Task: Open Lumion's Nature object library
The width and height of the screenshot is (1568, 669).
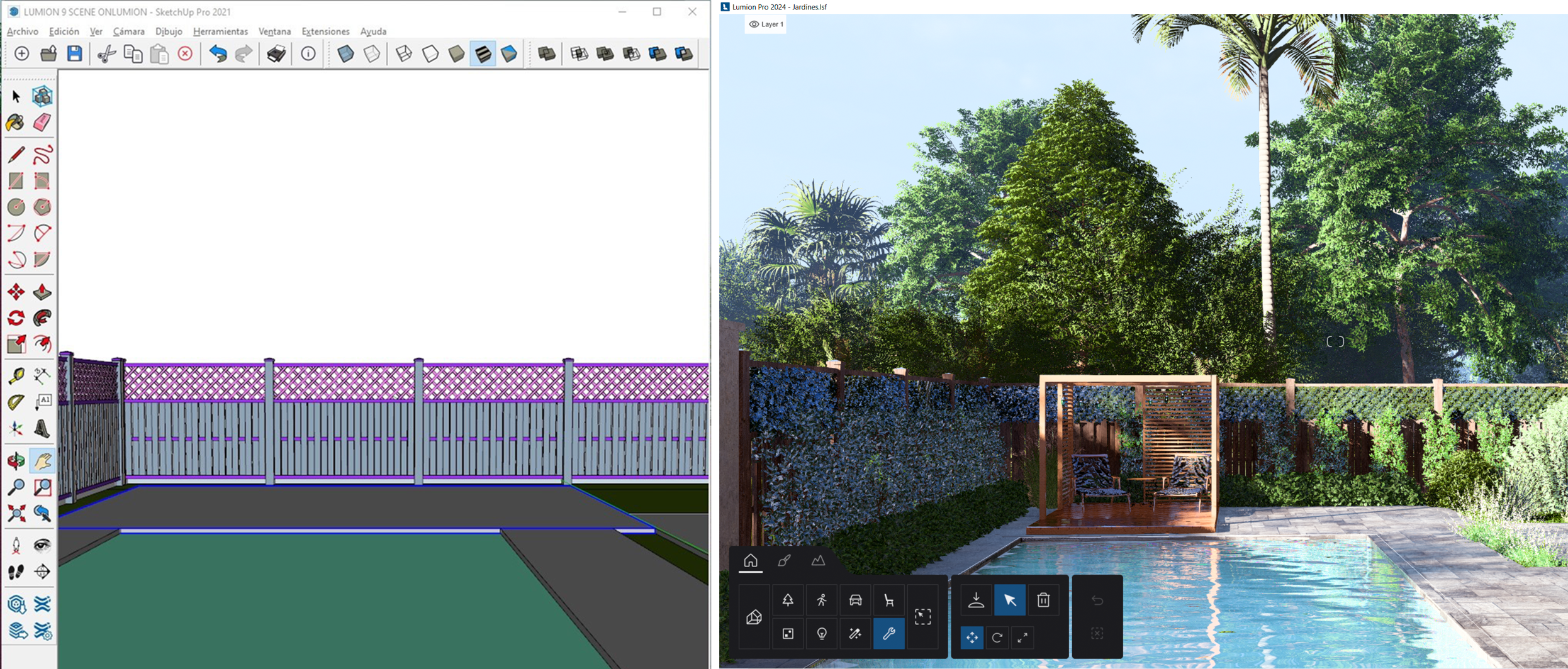Action: click(788, 599)
